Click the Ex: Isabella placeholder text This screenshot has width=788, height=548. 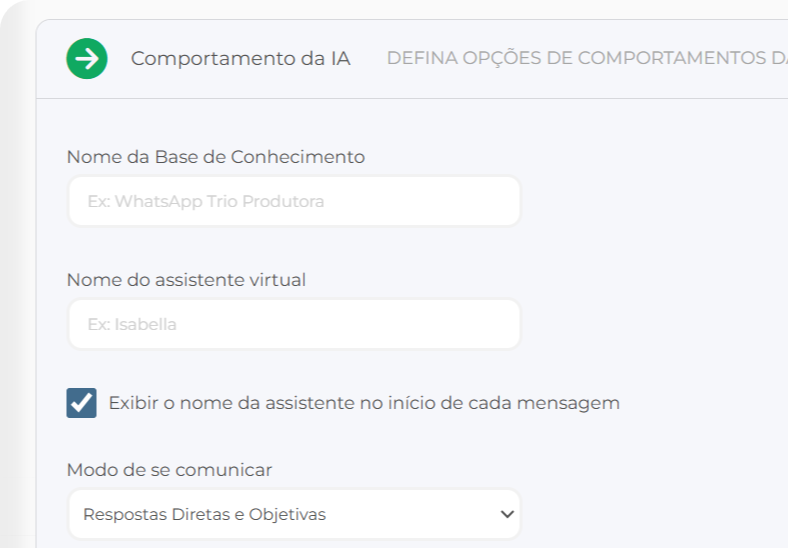(x=132, y=324)
